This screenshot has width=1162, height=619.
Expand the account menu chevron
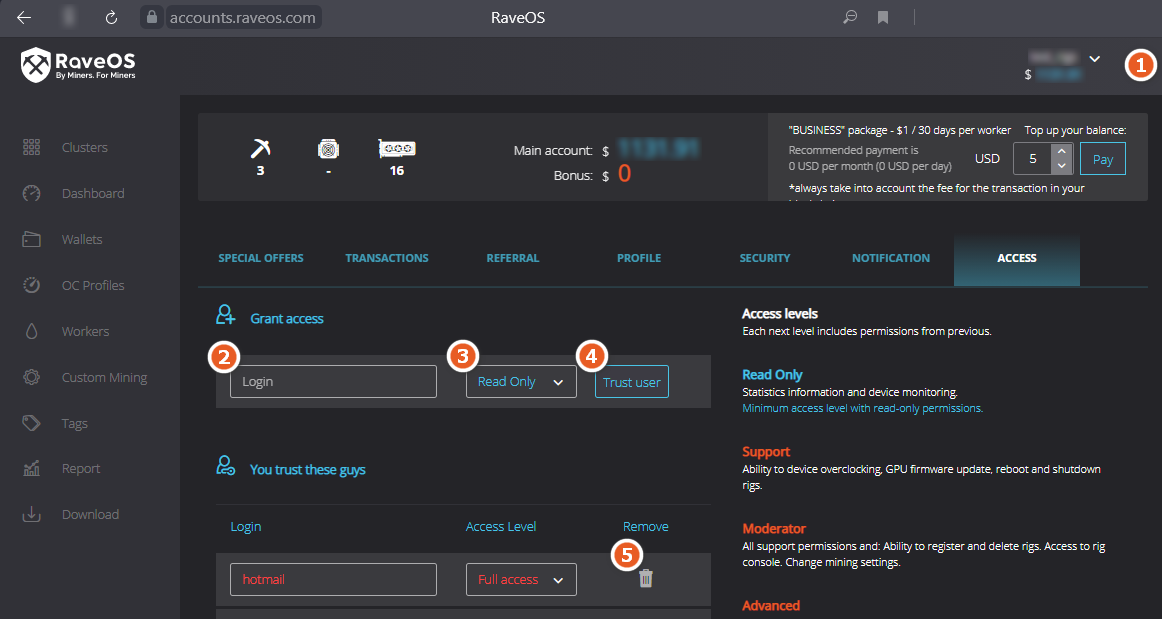point(1095,59)
